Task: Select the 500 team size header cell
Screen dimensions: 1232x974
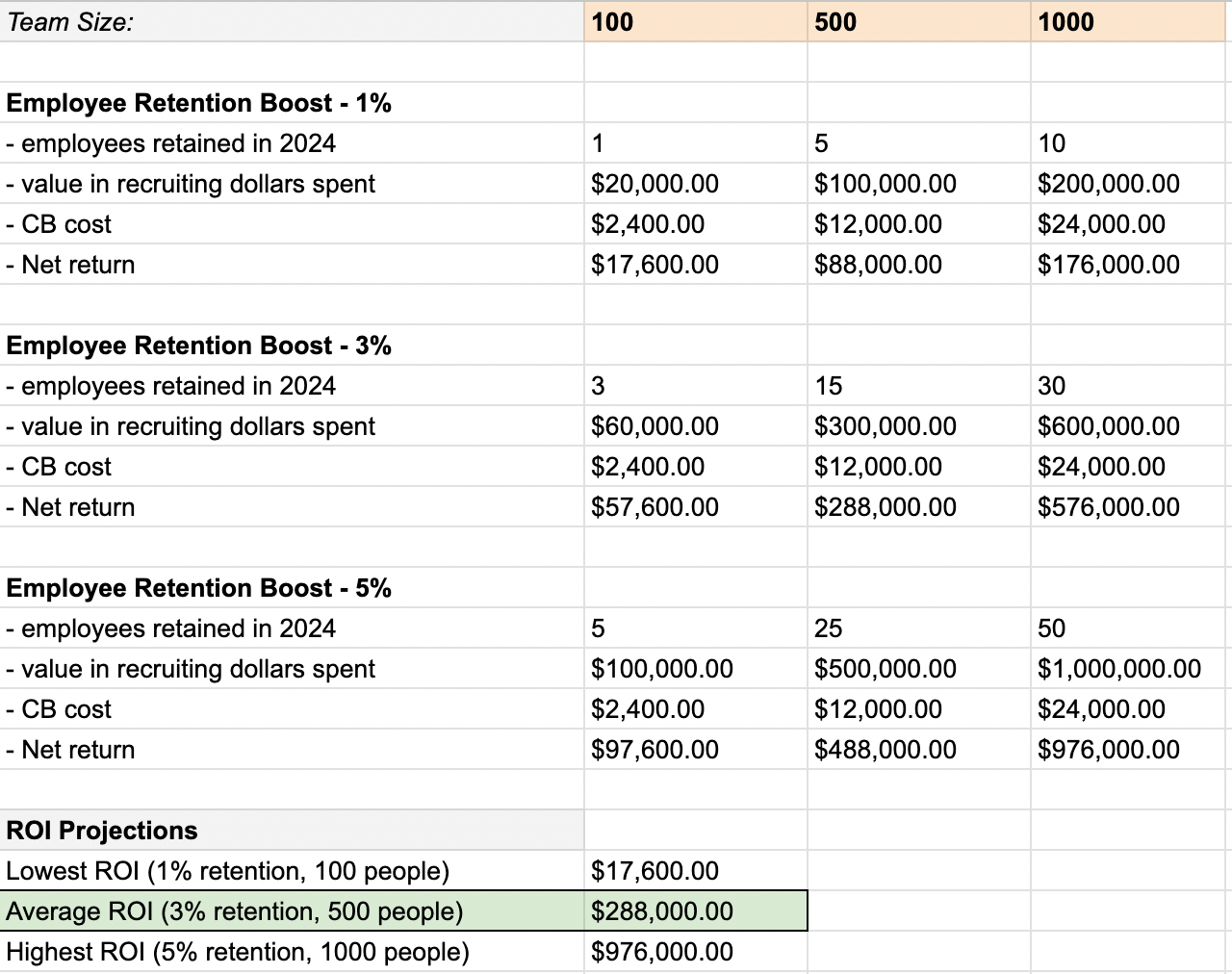Action: pyautogui.click(x=919, y=21)
